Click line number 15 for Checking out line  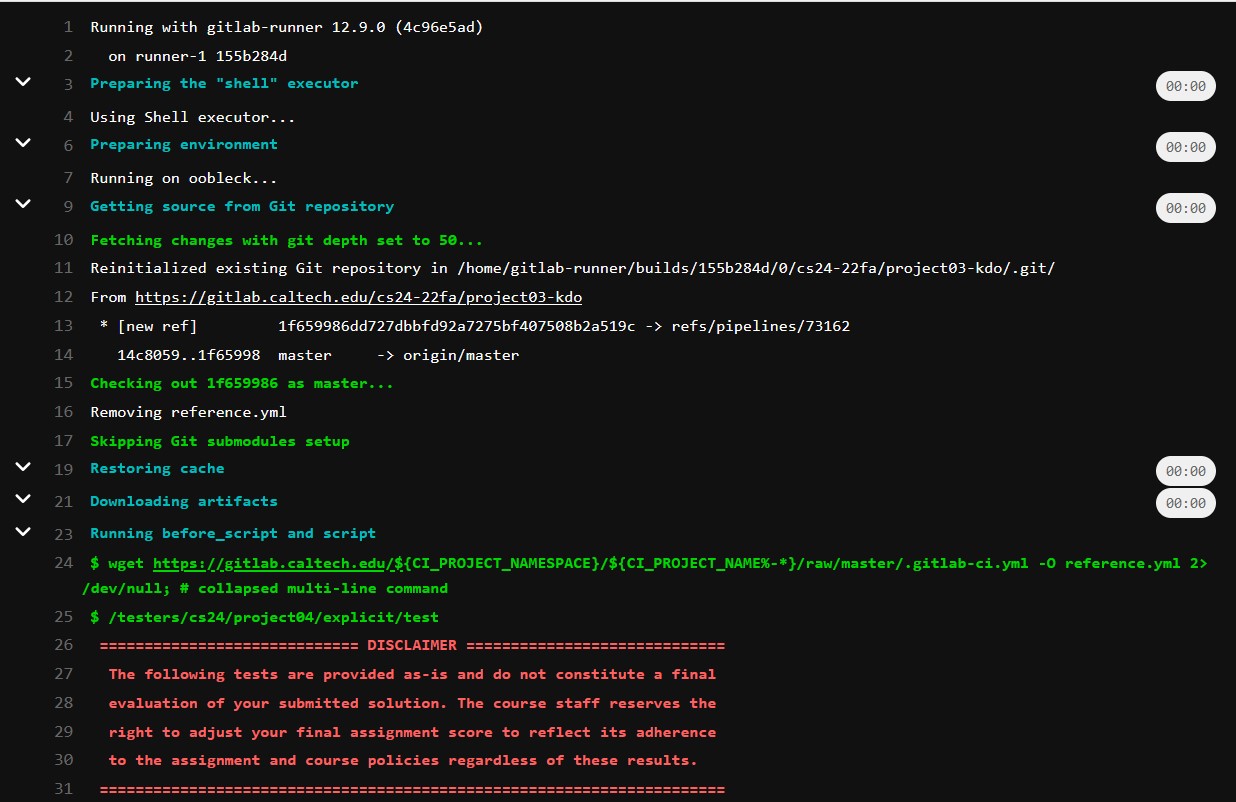(x=64, y=383)
